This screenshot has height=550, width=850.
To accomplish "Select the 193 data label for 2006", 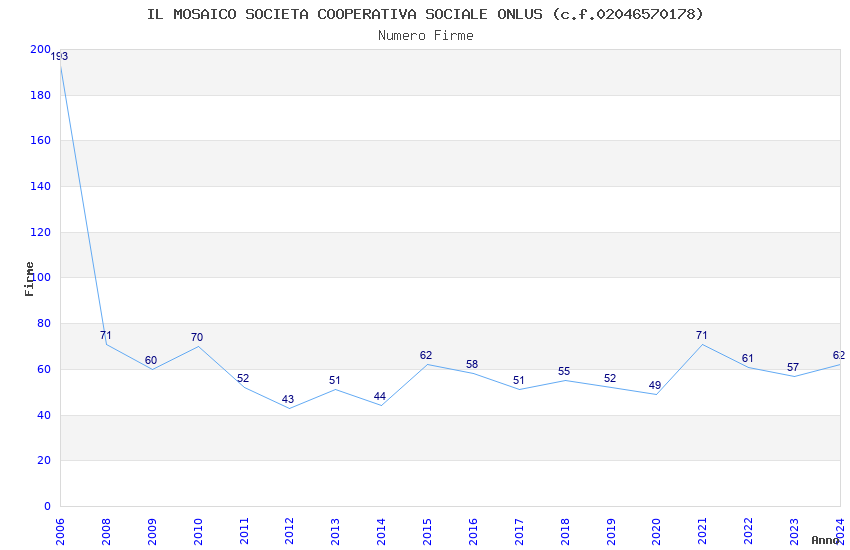I will [59, 56].
